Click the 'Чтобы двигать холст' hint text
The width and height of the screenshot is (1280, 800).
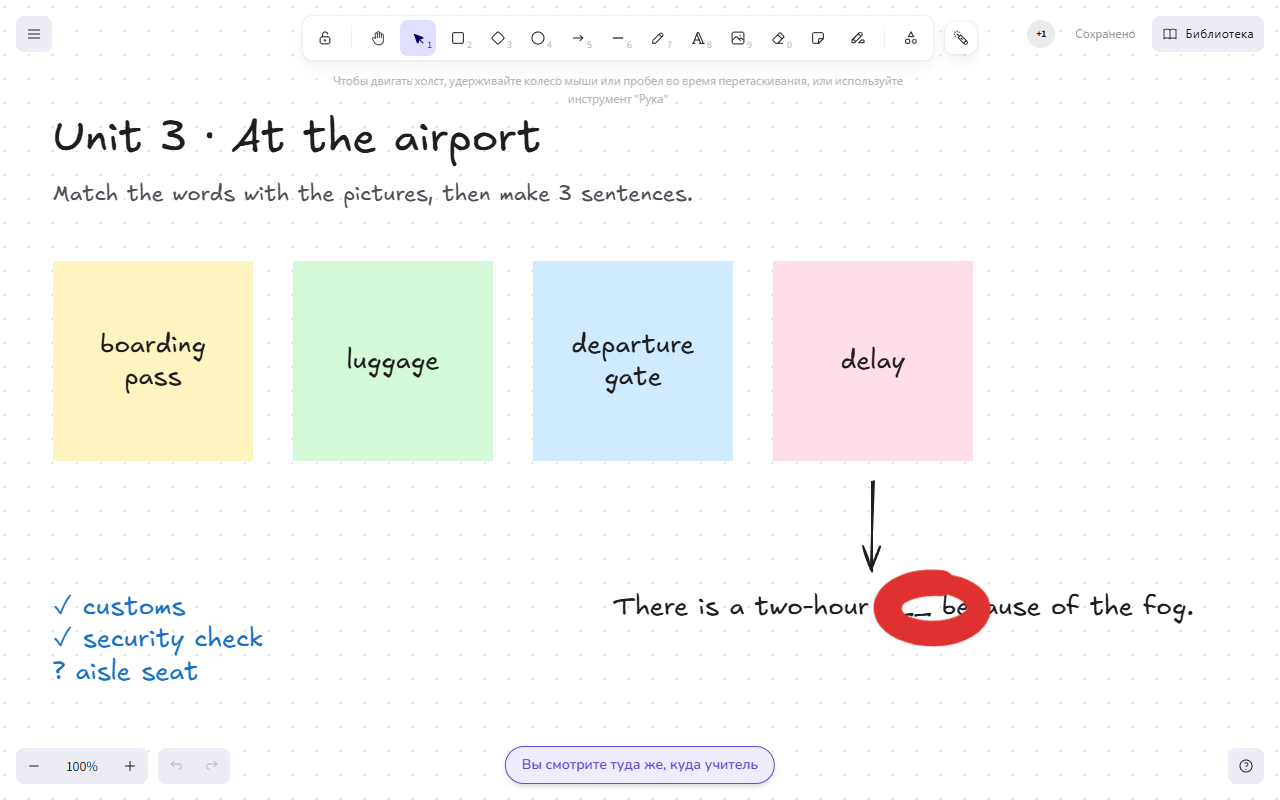[x=618, y=90]
